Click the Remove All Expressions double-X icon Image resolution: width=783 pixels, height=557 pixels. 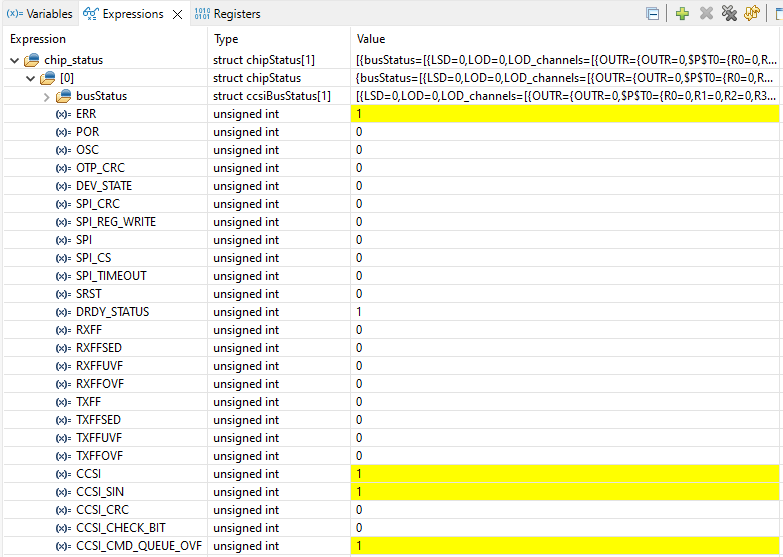pos(729,14)
